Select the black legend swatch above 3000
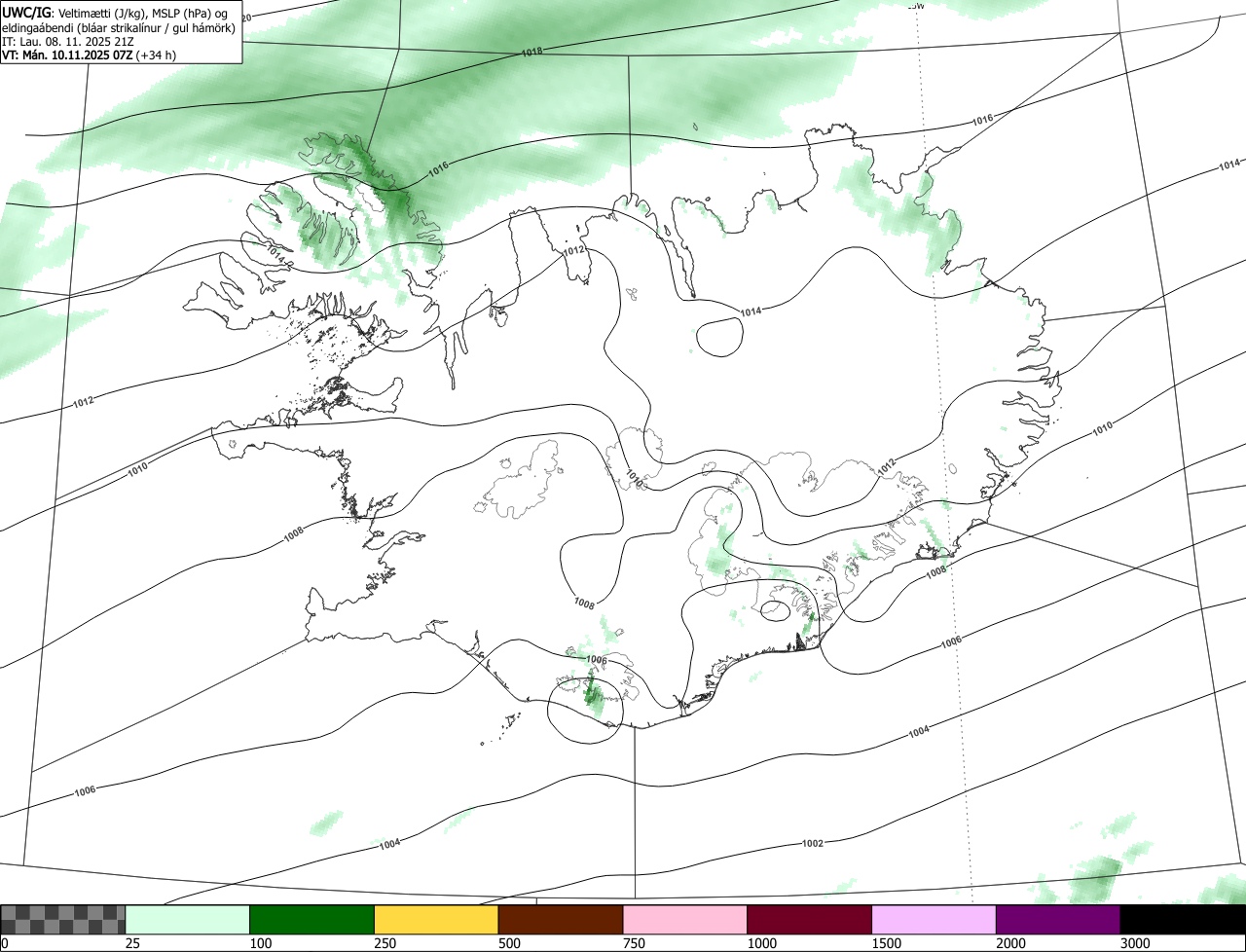This screenshot has width=1246, height=952. [x=1183, y=920]
